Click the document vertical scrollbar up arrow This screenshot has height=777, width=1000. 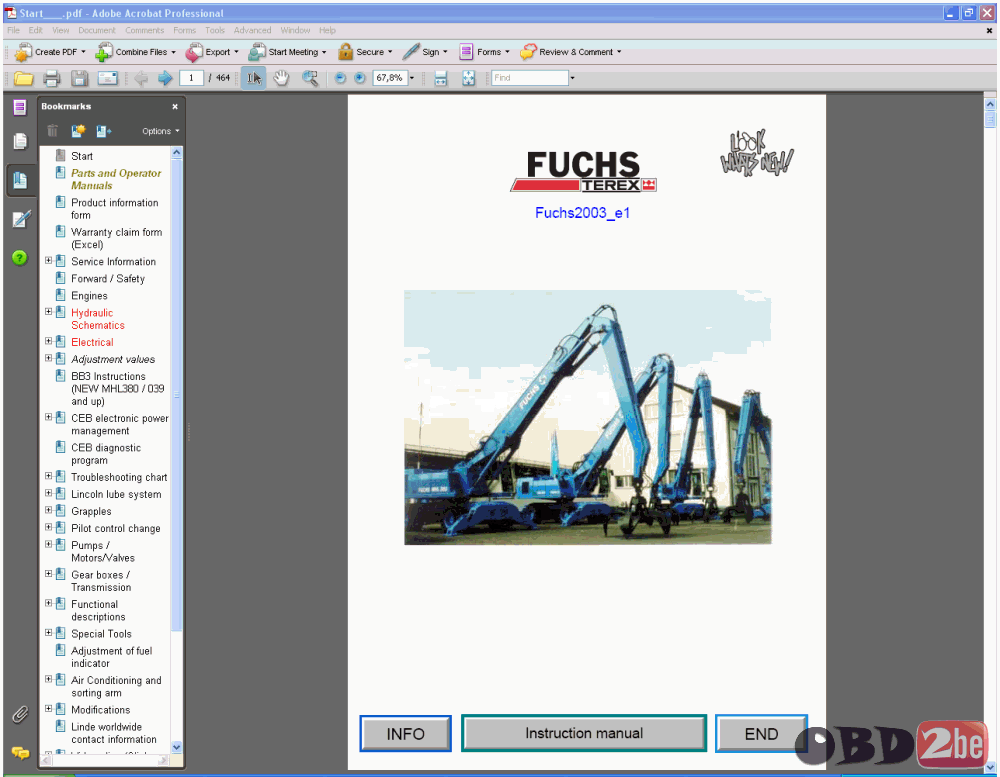[x=990, y=103]
